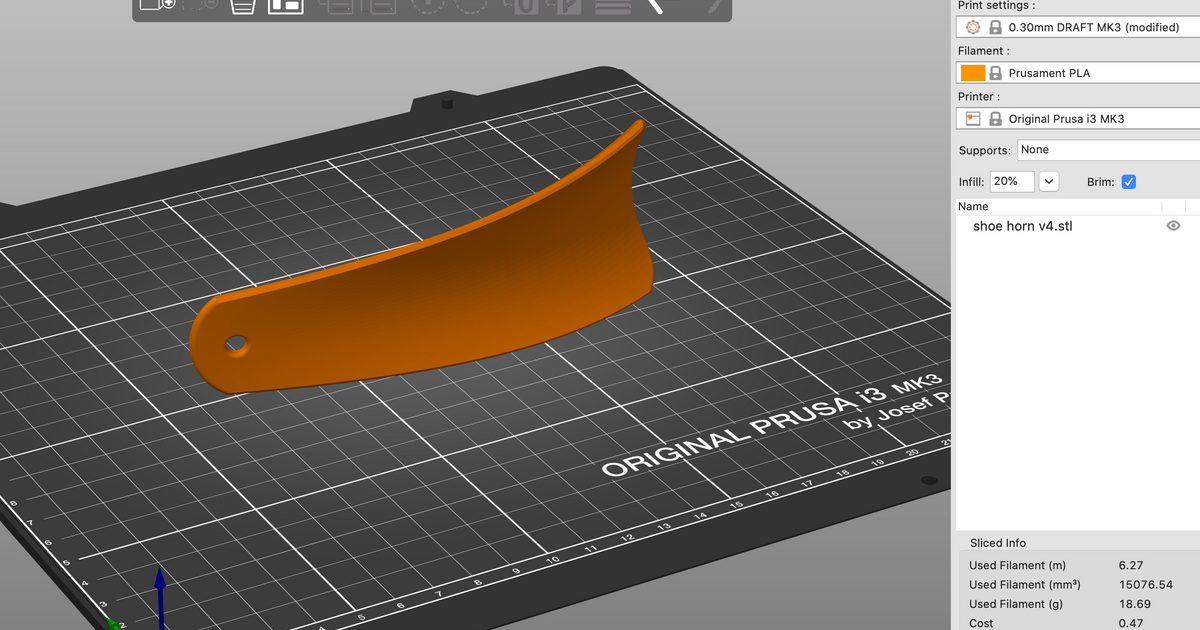Viewport: 1200px width, 630px height.
Task: Open the Prusament PLA filament dropdown
Action: (x=1078, y=73)
